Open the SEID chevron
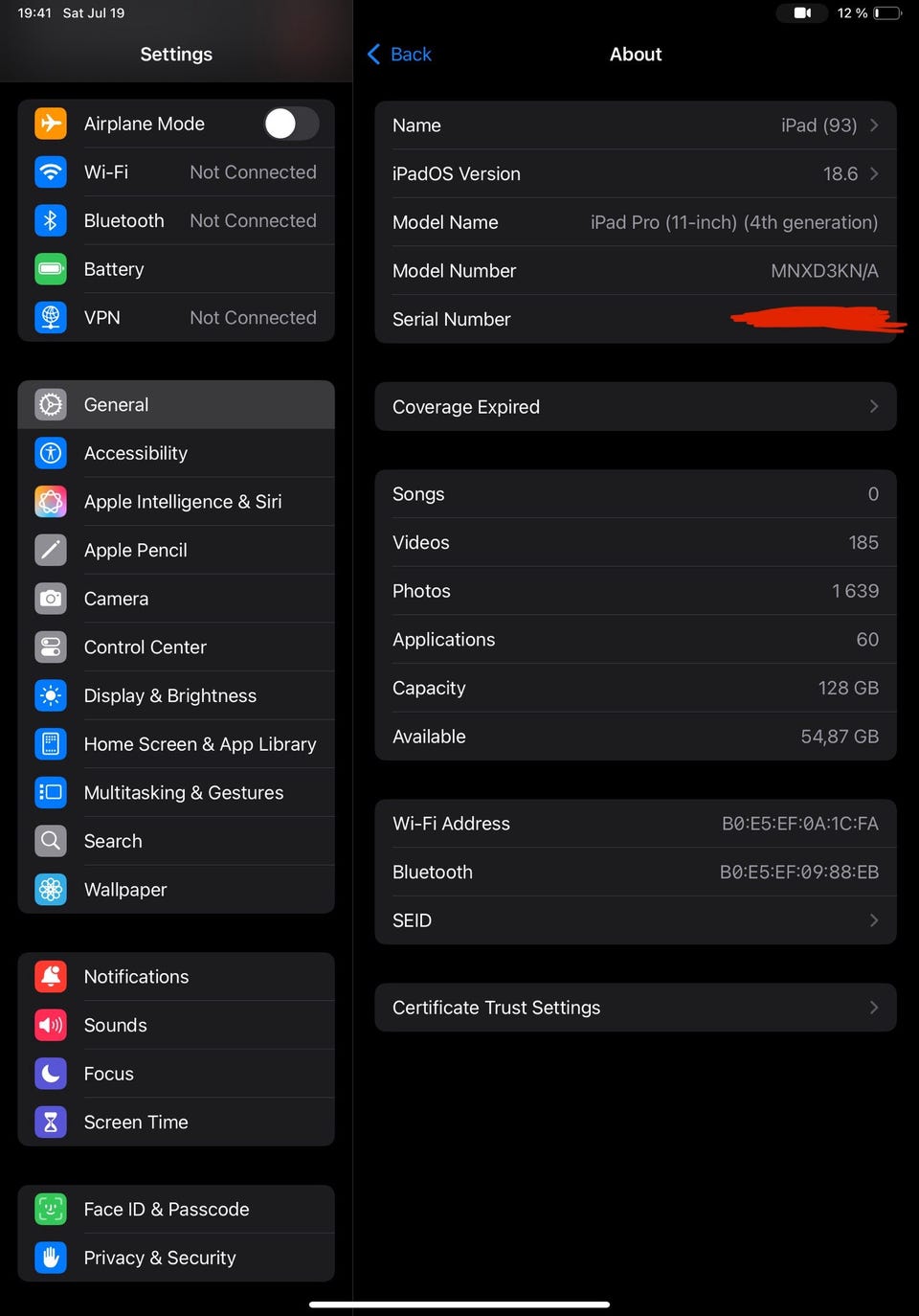Viewport: 919px width, 1316px height. (x=874, y=920)
